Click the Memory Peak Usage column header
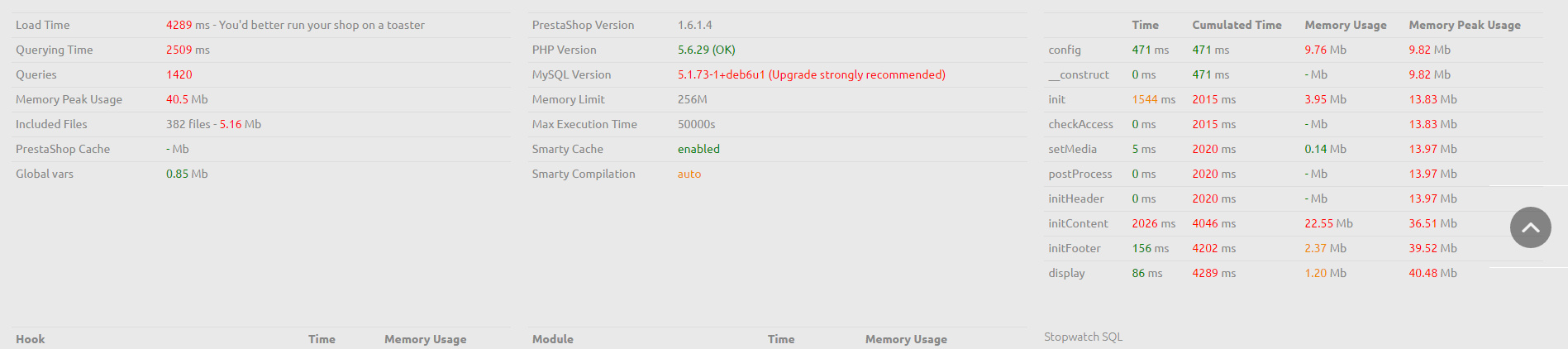Screen dimensions: 1568x349 pyautogui.click(x=1465, y=25)
